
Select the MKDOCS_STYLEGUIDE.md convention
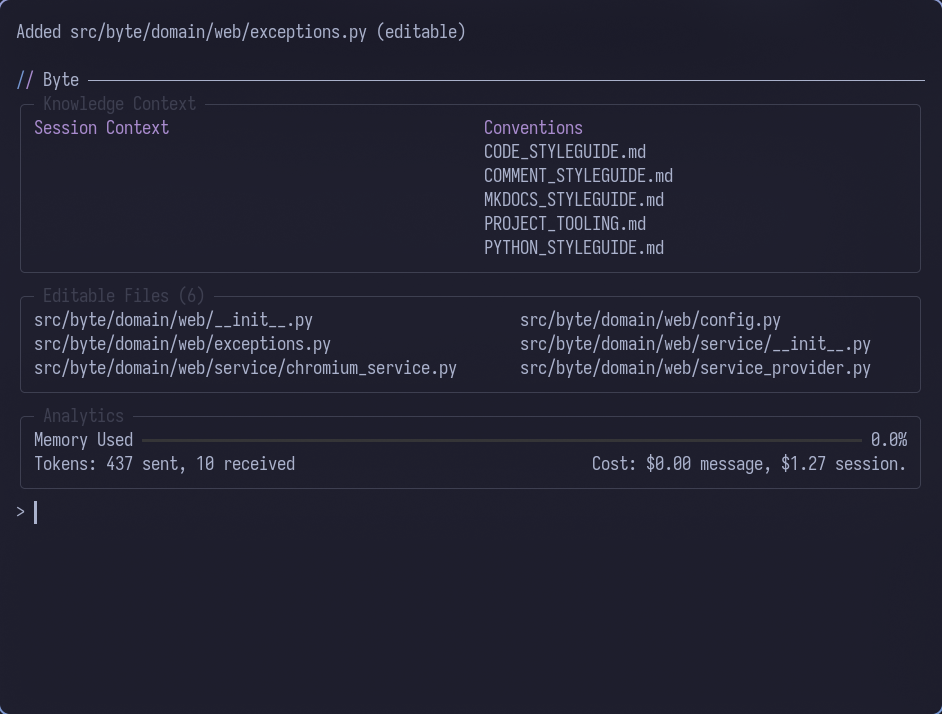coord(573,199)
